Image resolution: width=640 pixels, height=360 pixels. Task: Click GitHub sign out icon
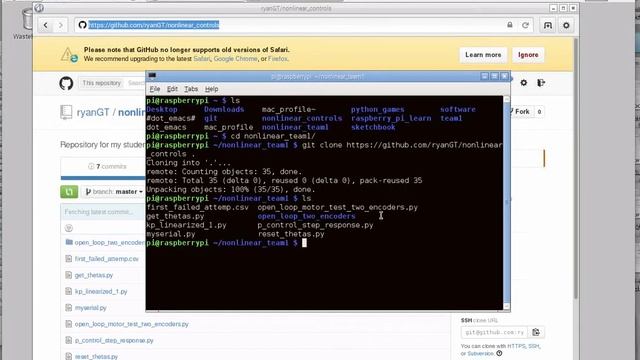(x=541, y=83)
